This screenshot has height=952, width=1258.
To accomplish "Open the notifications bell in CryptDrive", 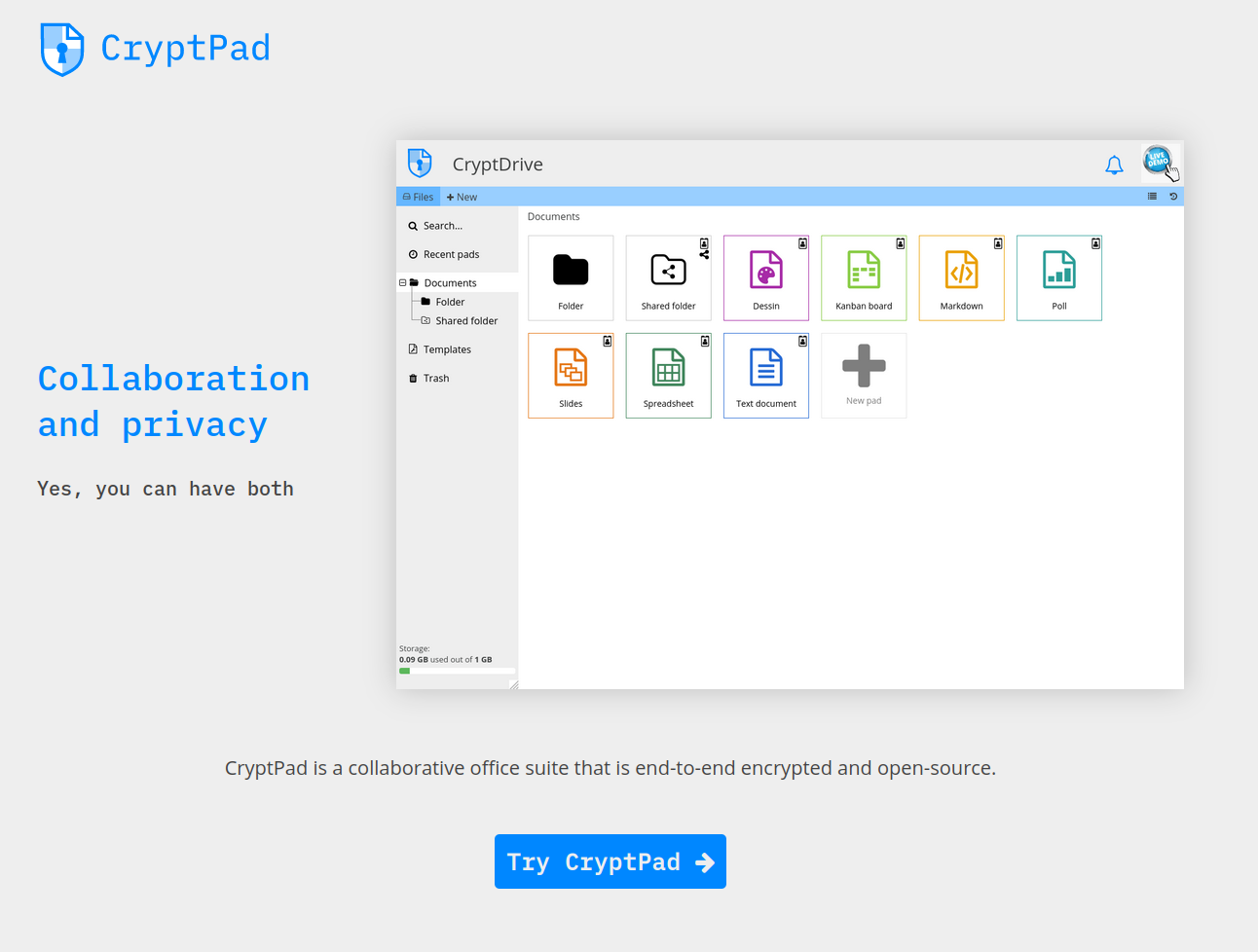I will point(1114,165).
